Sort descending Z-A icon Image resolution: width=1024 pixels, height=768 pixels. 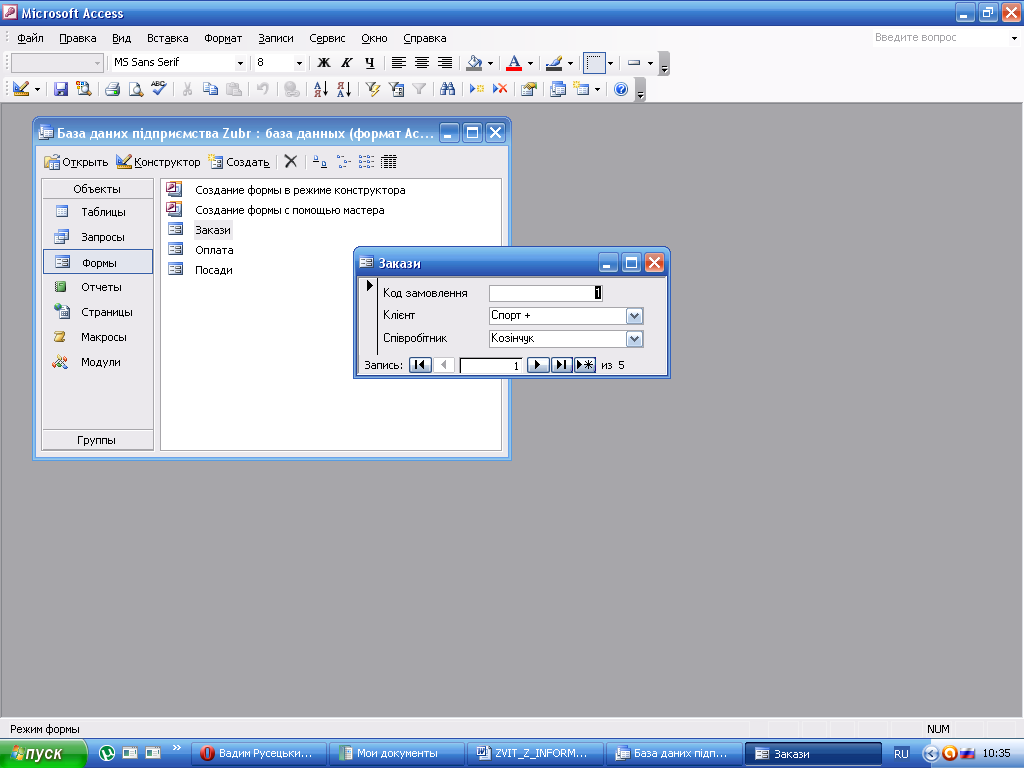[344, 89]
